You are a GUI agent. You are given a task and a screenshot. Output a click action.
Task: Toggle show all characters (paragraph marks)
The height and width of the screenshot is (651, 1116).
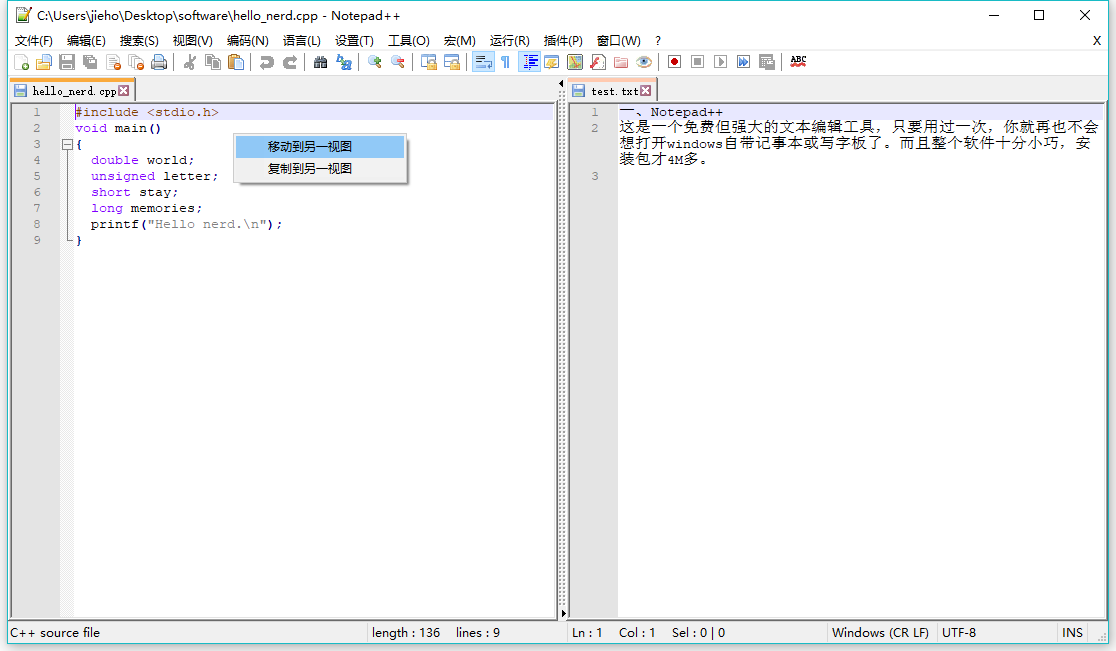(x=505, y=61)
